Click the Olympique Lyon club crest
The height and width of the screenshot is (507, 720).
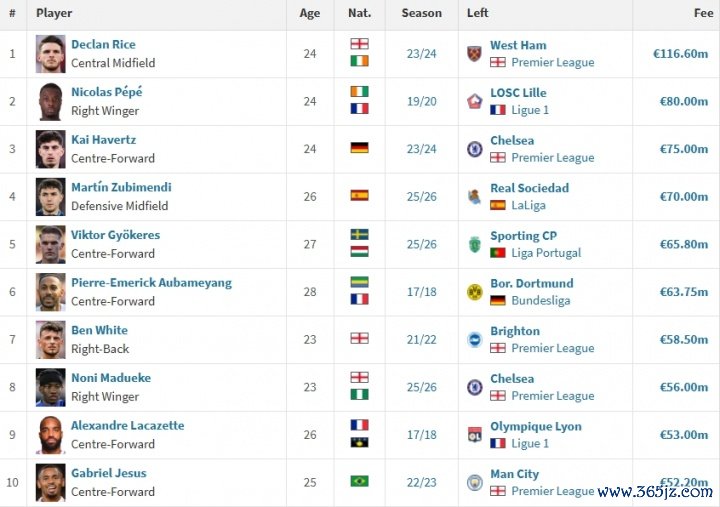click(x=474, y=435)
